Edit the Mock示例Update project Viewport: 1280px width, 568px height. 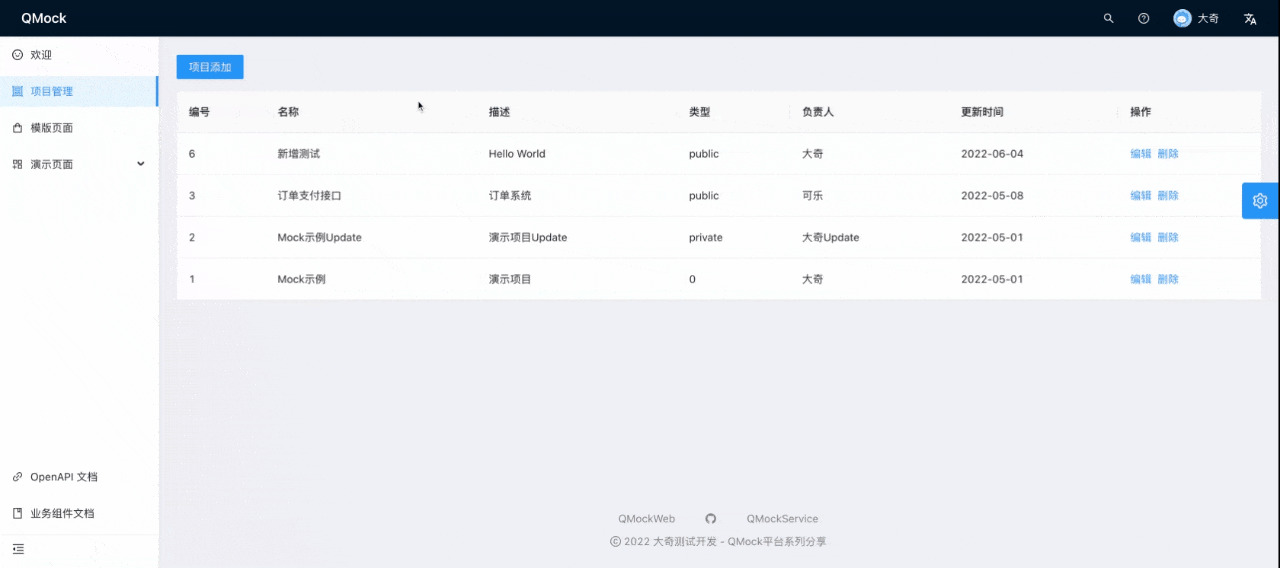(x=1141, y=238)
